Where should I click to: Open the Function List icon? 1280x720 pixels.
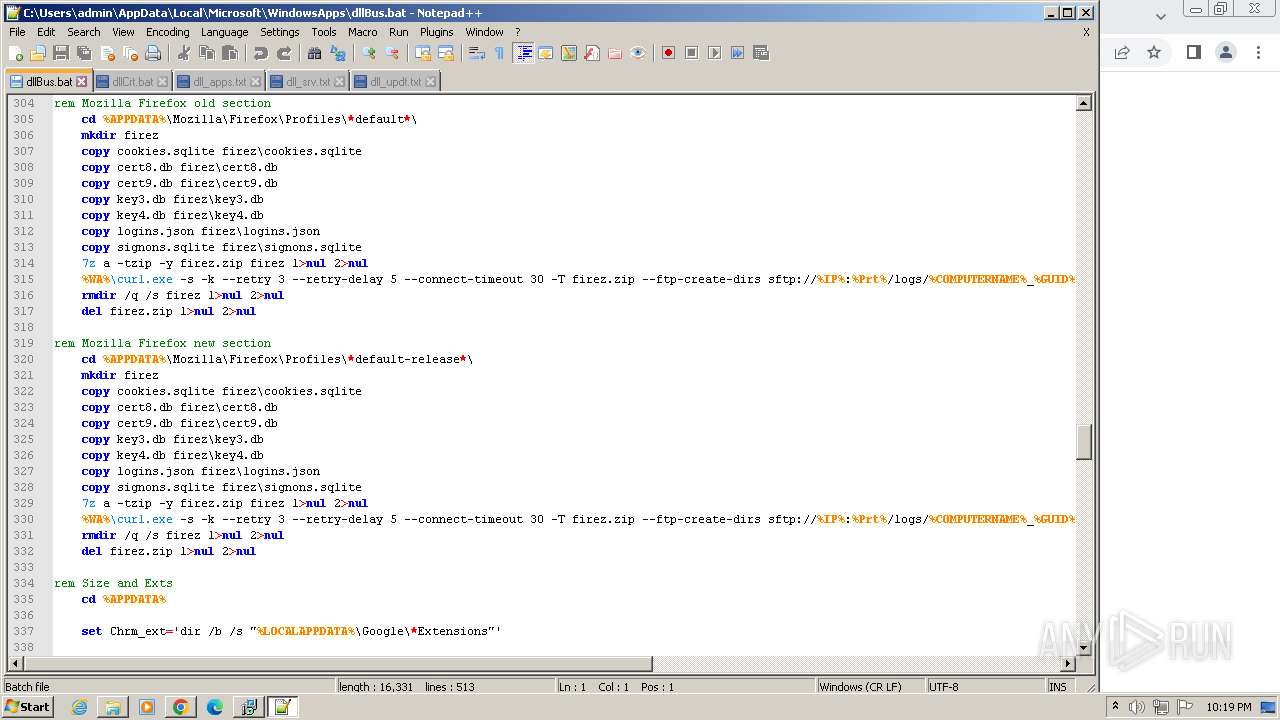(x=592, y=53)
